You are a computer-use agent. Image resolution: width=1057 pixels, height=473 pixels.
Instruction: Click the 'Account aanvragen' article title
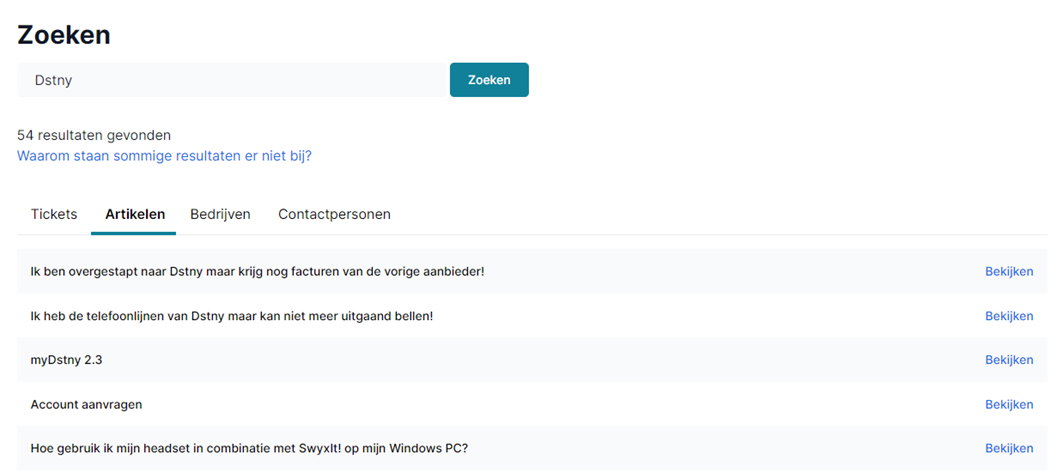click(86, 404)
